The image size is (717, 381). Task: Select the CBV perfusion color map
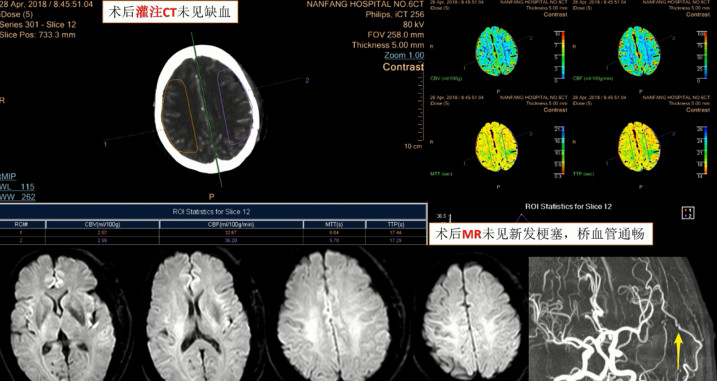496,51
